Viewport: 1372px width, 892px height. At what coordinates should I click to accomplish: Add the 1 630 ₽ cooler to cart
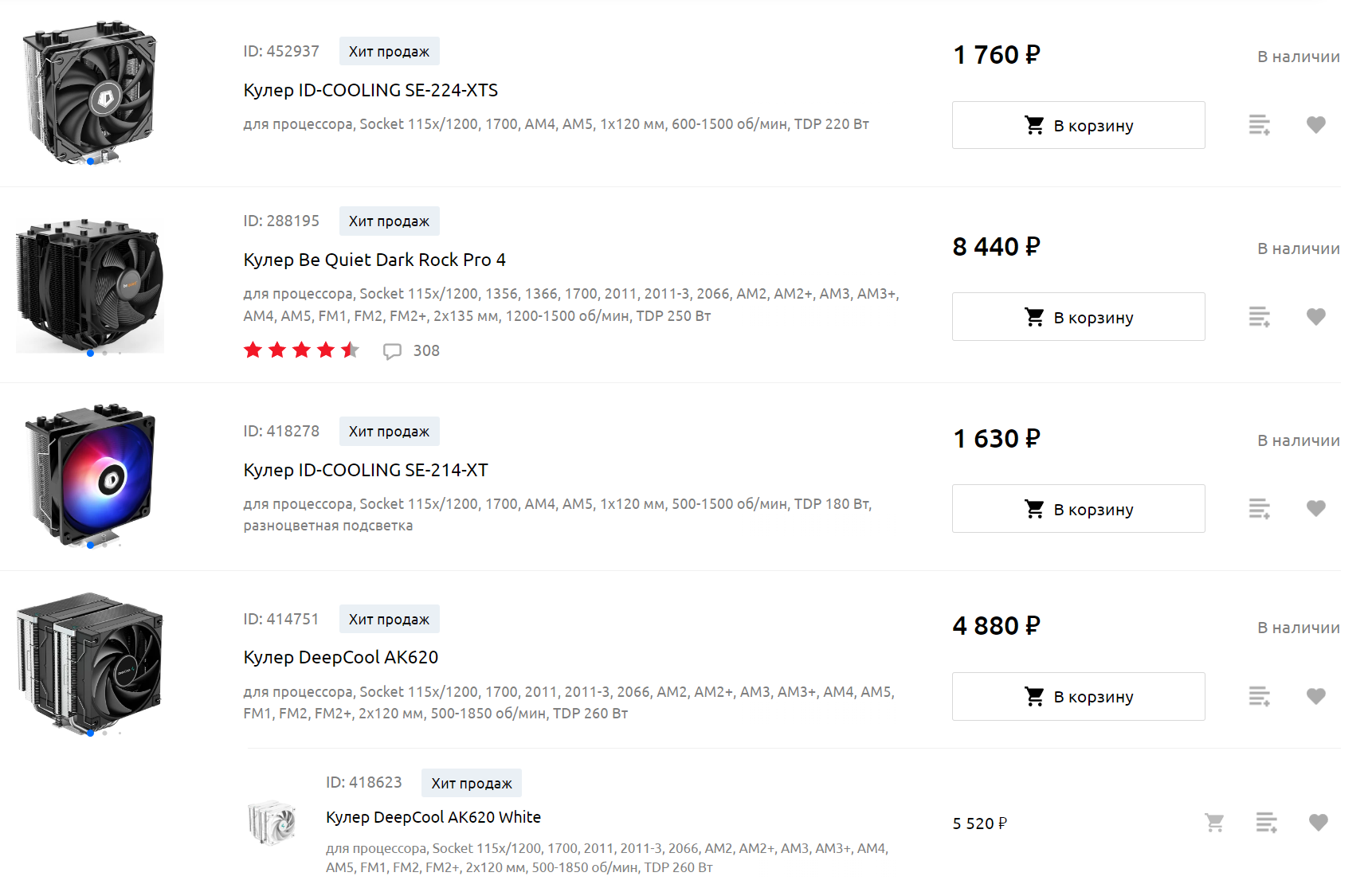pyautogui.click(x=1078, y=509)
